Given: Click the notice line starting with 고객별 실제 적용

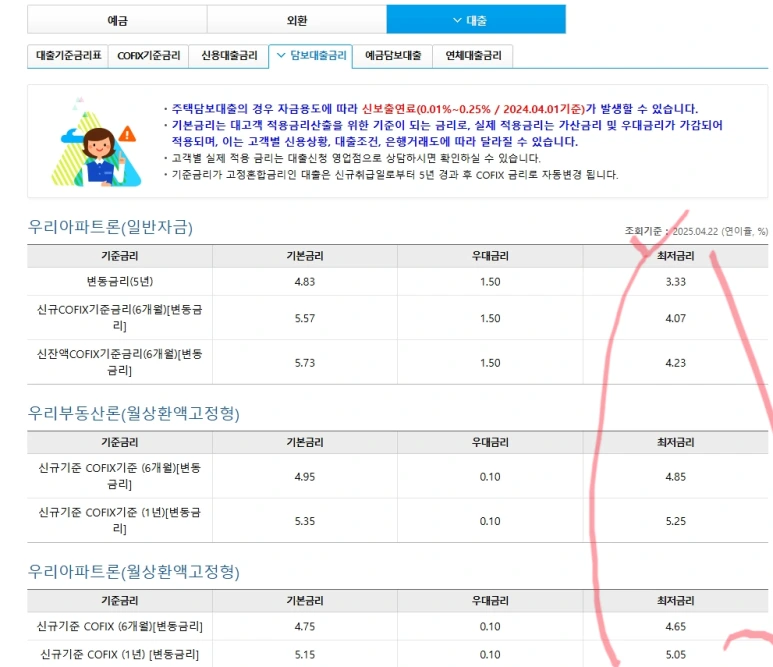Looking at the screenshot, I should (x=356, y=158).
